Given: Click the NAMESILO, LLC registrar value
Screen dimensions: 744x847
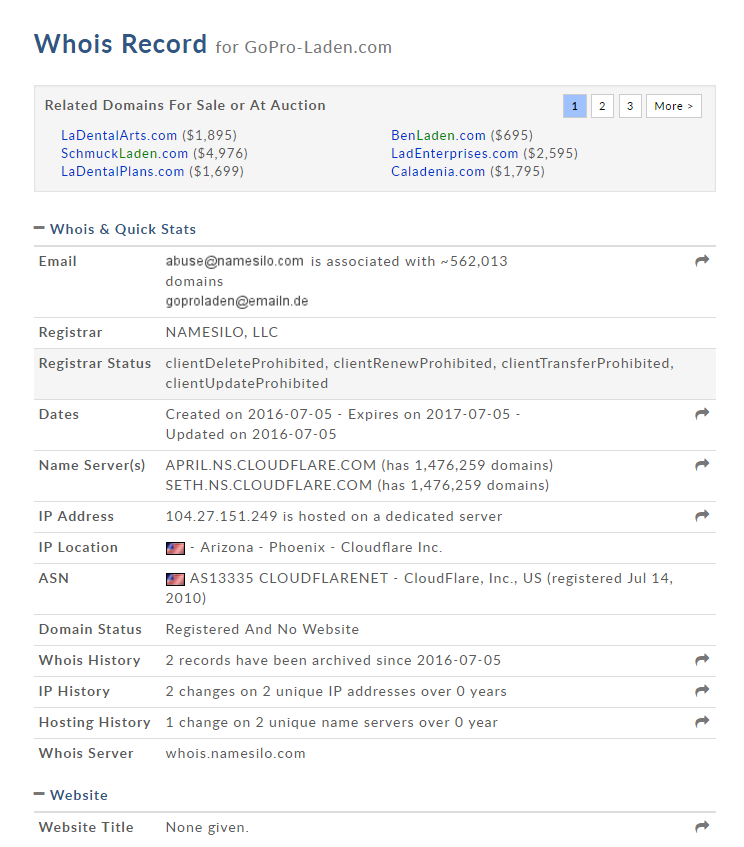Looking at the screenshot, I should tap(222, 332).
